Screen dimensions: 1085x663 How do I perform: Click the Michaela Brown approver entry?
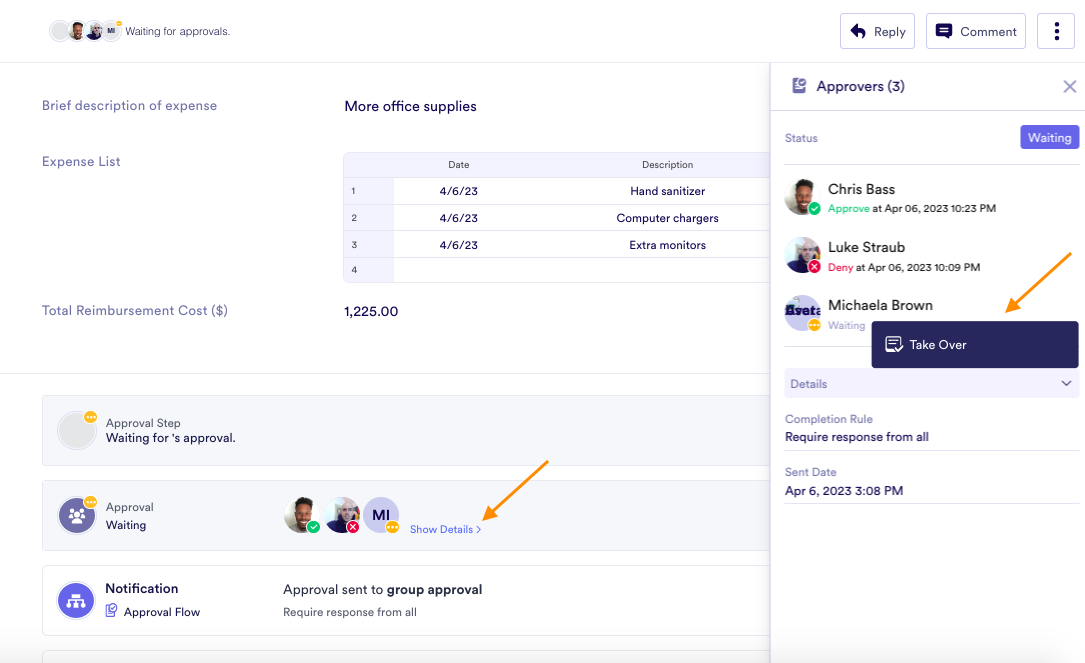click(x=880, y=305)
